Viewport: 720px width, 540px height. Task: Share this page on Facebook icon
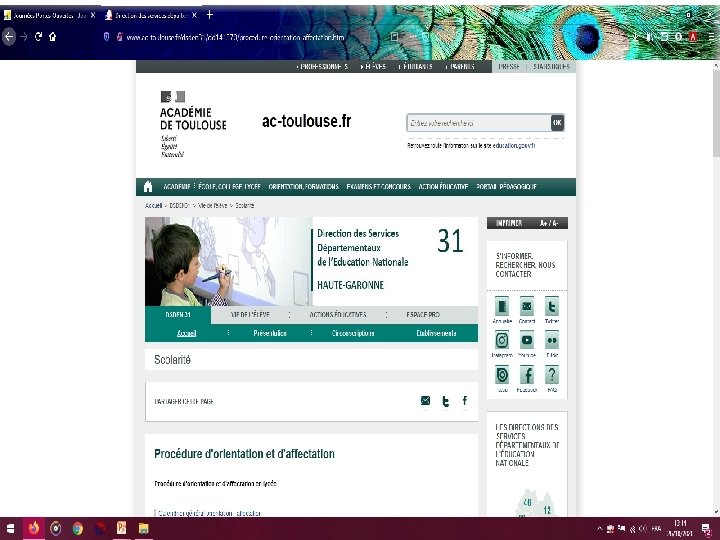point(465,401)
